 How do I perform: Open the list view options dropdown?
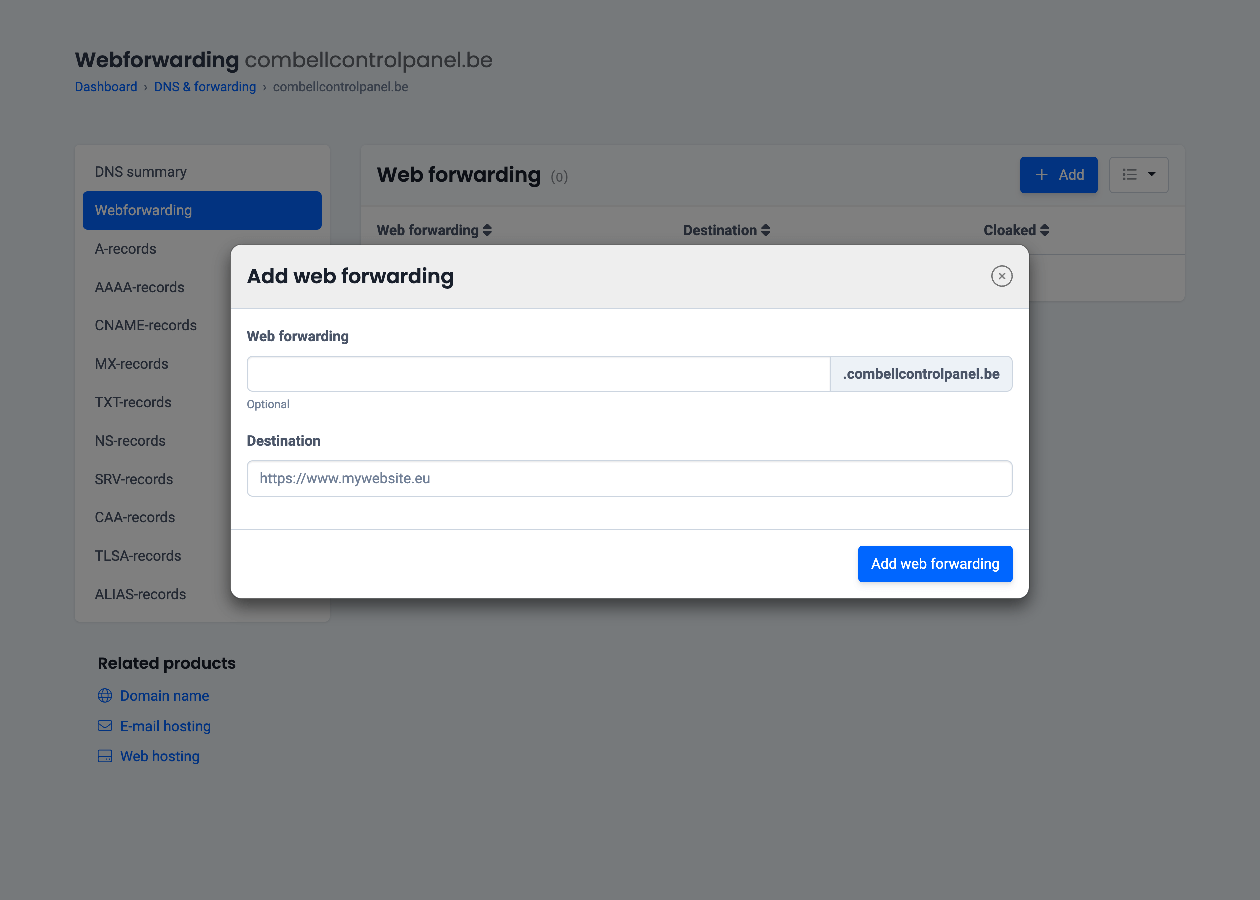coord(1139,175)
